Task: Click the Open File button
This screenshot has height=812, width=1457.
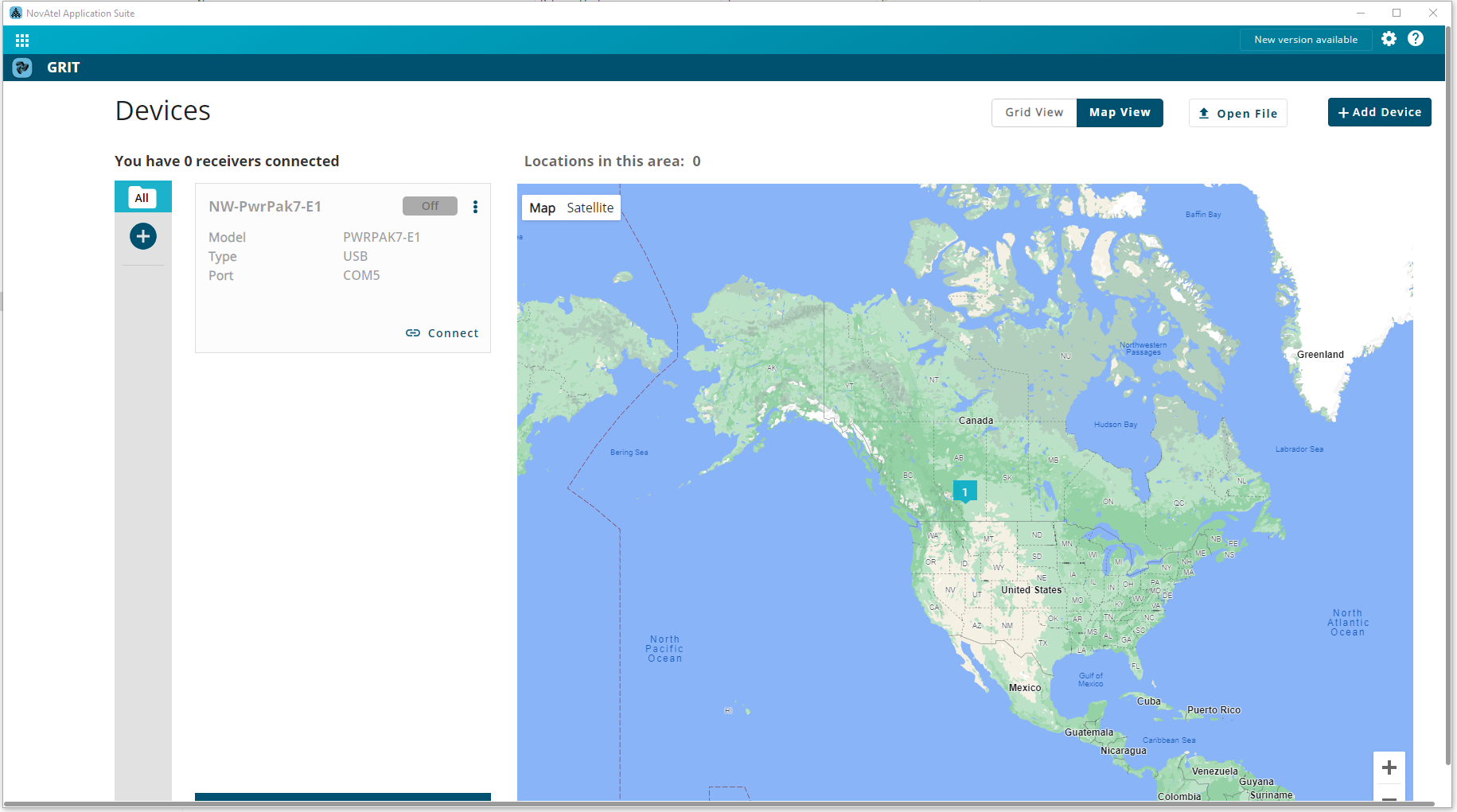Action: coord(1237,113)
